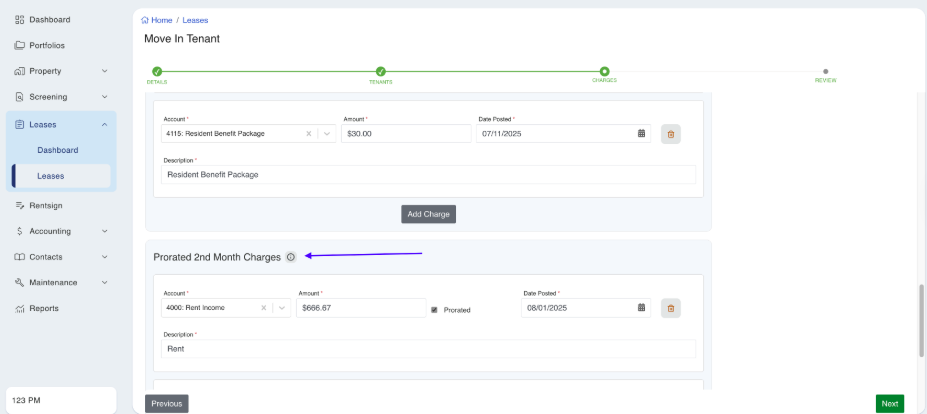The height and width of the screenshot is (414, 927).
Task: Delete the Rent Income charge row
Action: click(670, 308)
